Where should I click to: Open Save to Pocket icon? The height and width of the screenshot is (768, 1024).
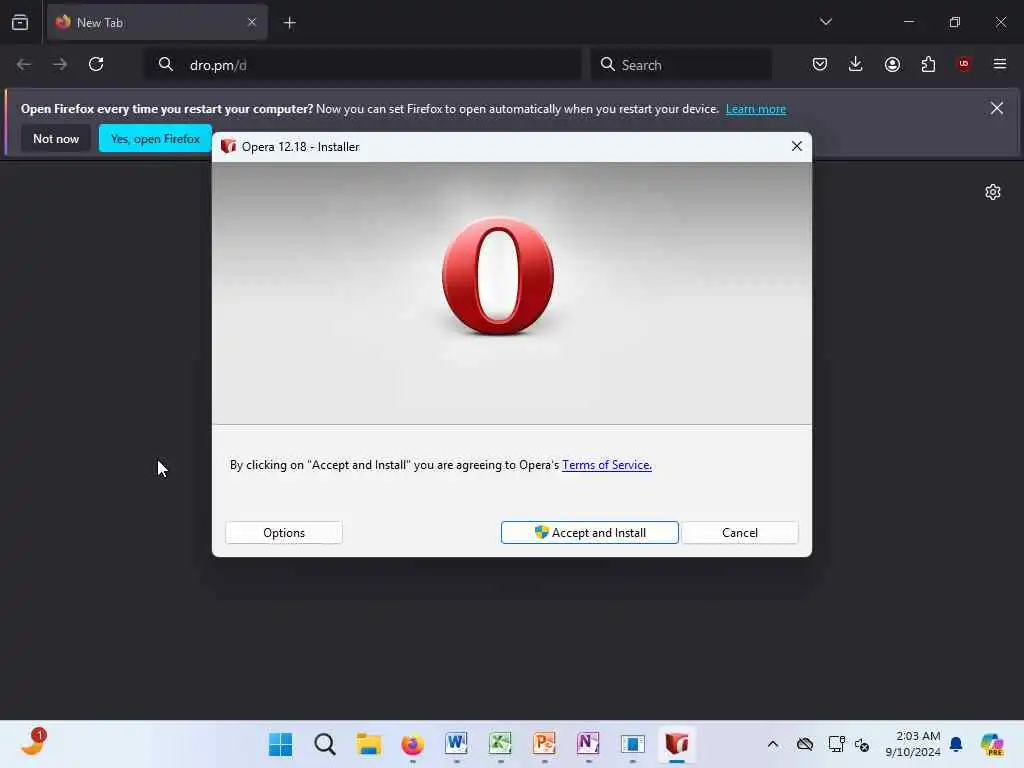pyautogui.click(x=820, y=64)
